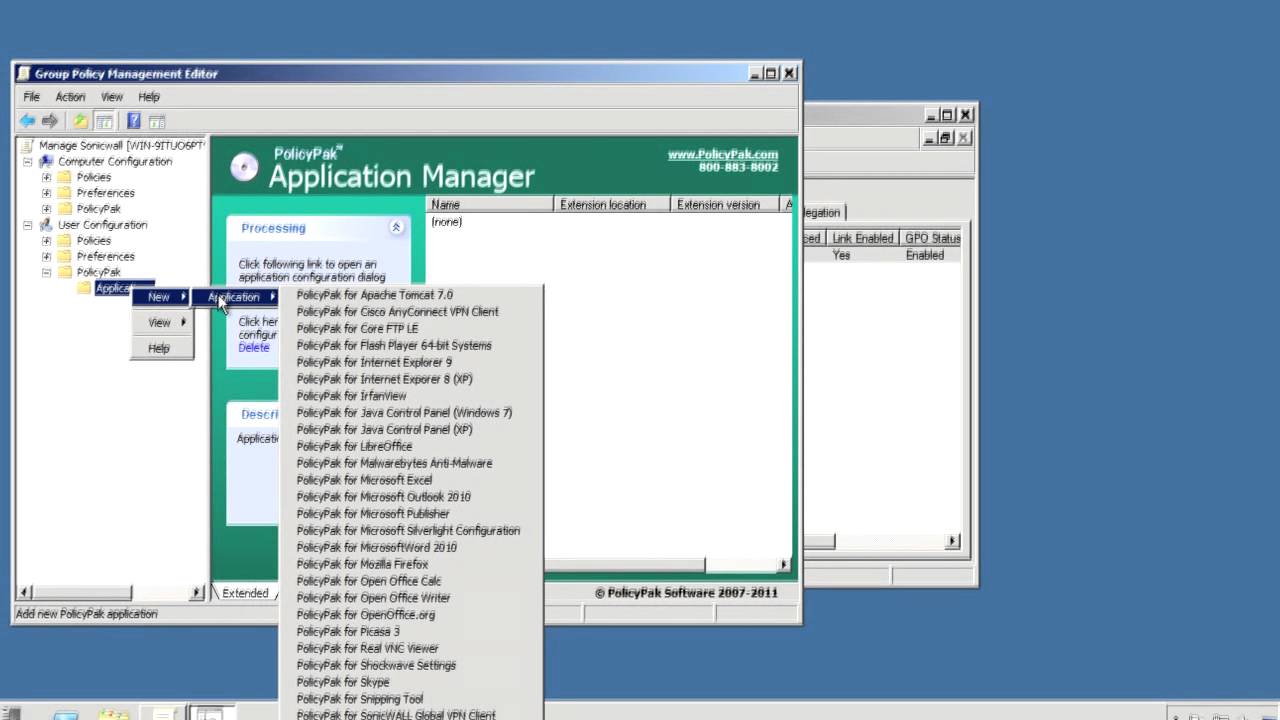The image size is (1280, 720).
Task: Choose New in the context menu
Action: pyautogui.click(x=162, y=297)
